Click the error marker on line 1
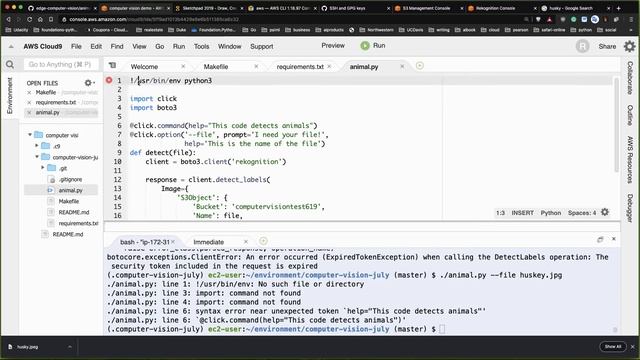 point(109,80)
